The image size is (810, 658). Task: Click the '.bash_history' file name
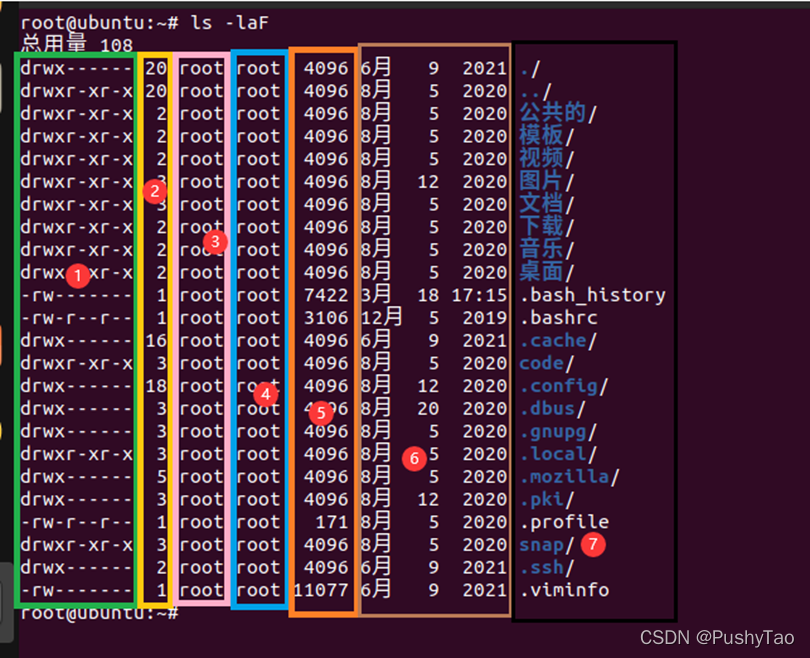tap(593, 295)
